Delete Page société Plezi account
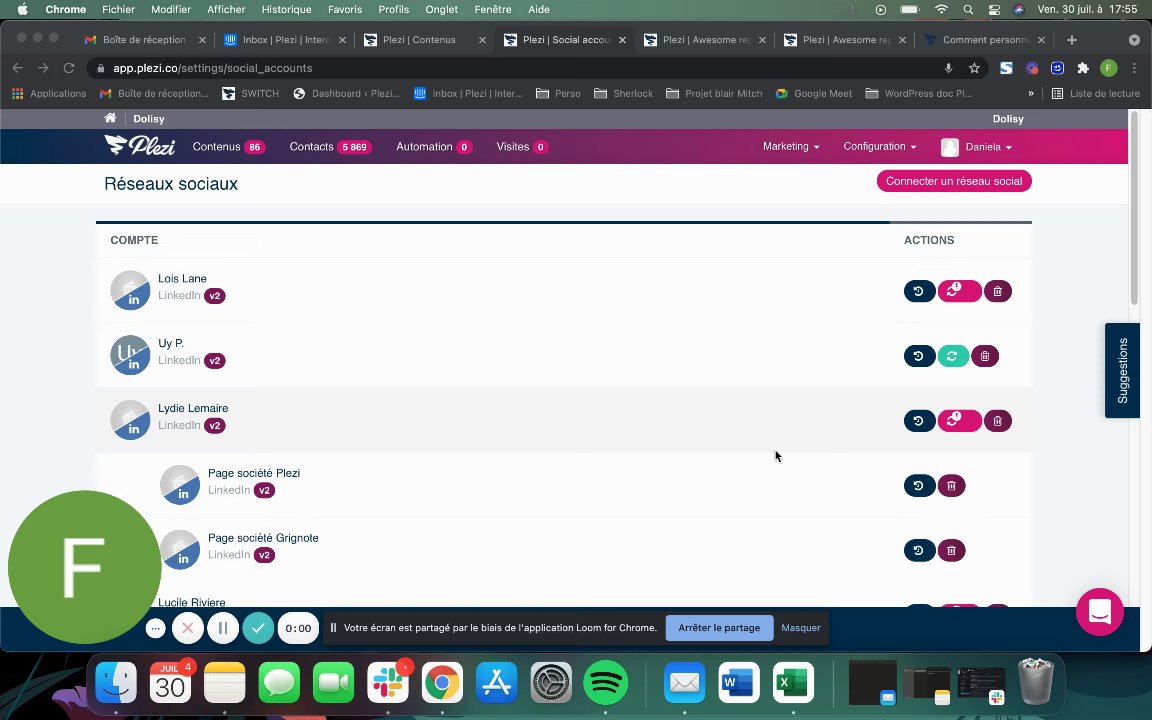 (951, 486)
